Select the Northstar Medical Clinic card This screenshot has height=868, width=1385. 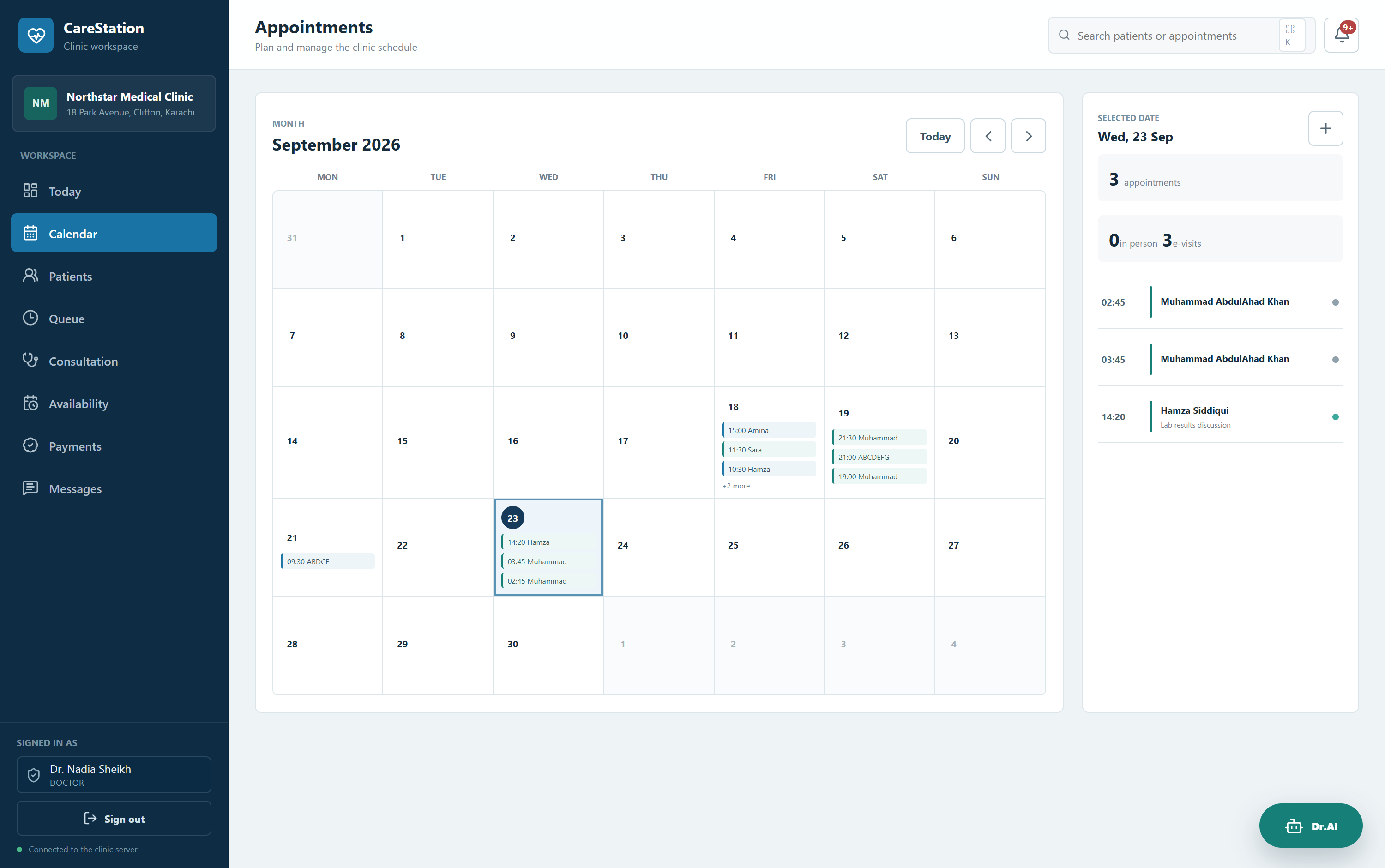114,103
